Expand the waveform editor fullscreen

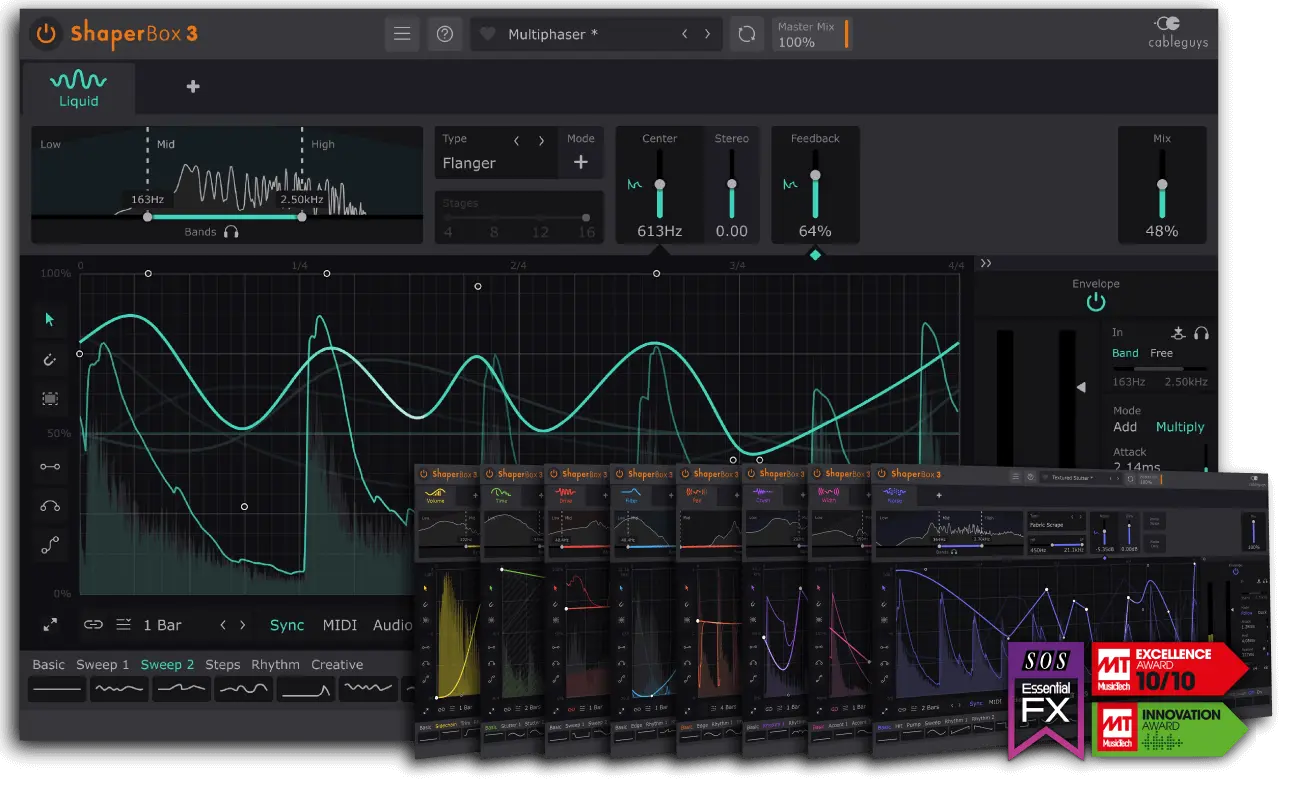pos(50,625)
